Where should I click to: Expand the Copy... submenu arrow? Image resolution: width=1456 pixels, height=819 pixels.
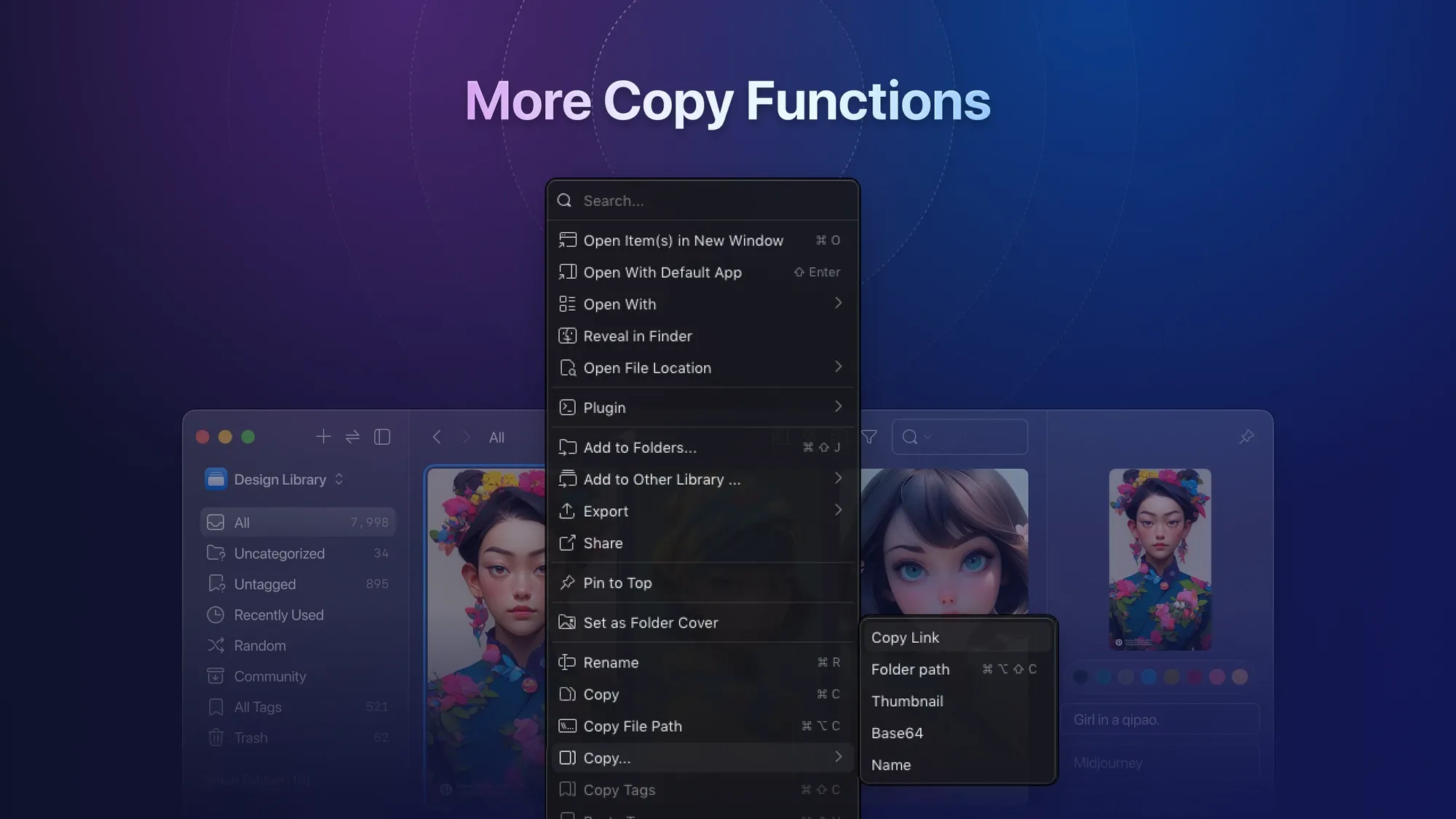tap(838, 757)
